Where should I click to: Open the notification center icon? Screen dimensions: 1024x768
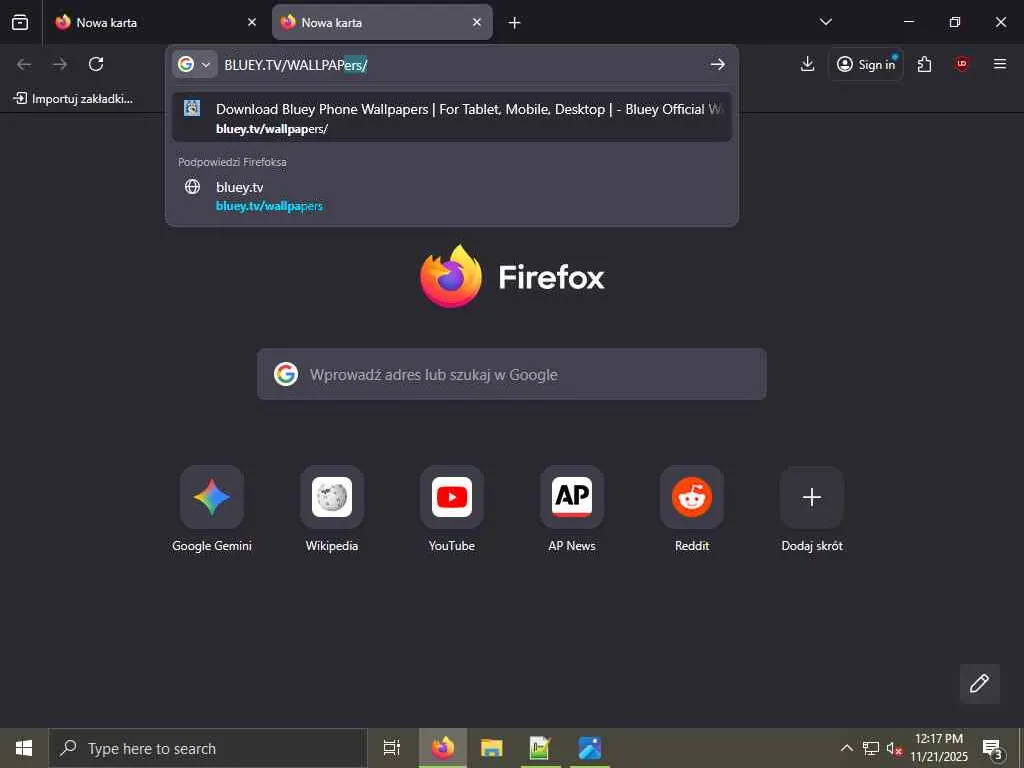993,748
